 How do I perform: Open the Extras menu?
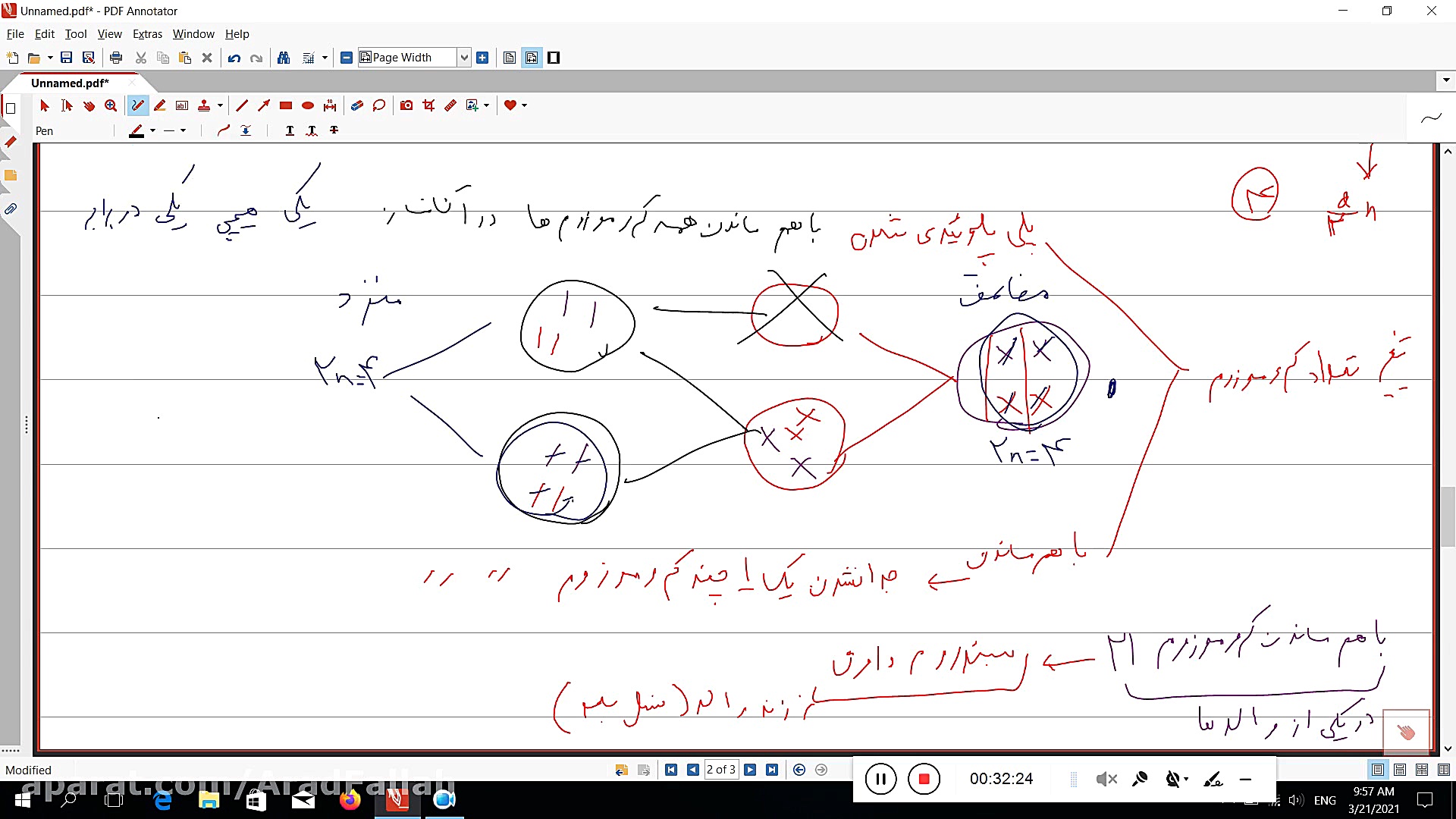pos(147,34)
